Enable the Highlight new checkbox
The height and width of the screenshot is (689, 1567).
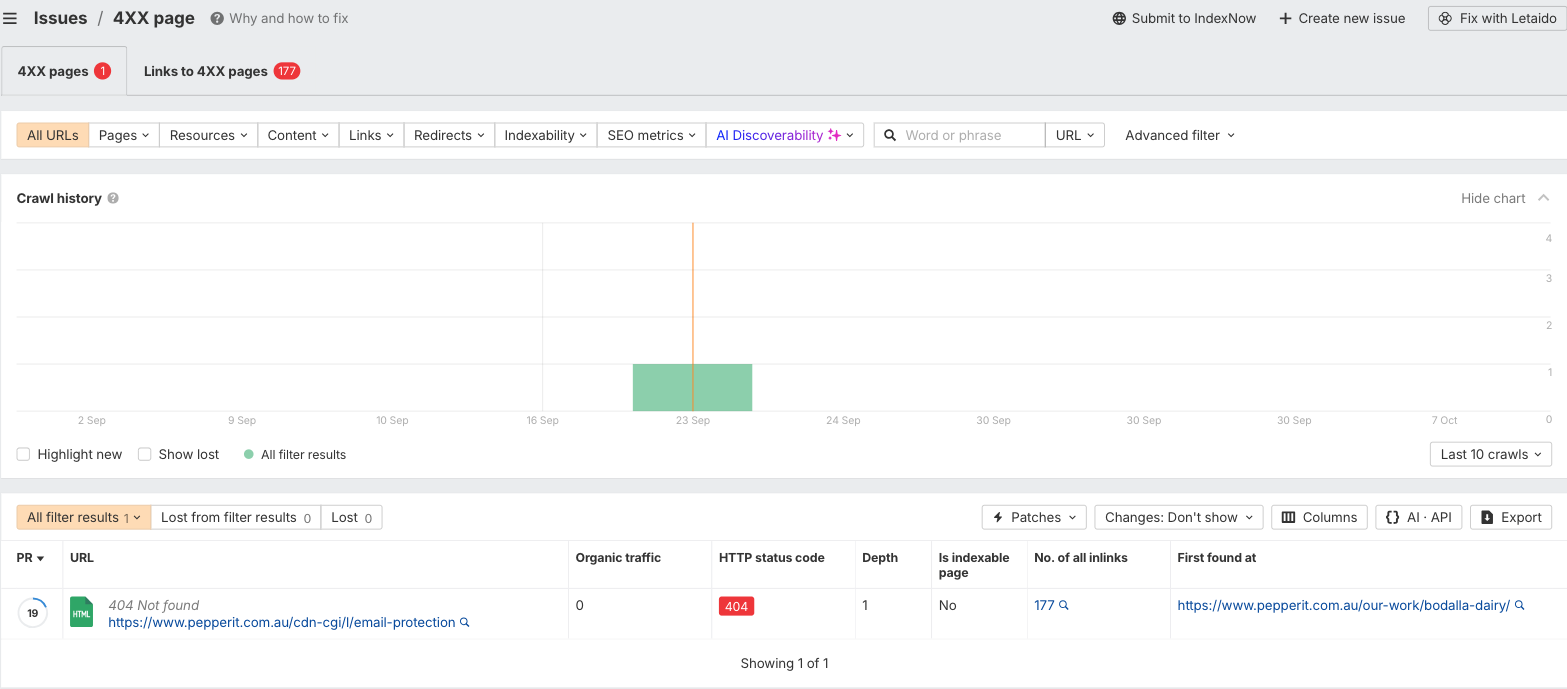23,454
